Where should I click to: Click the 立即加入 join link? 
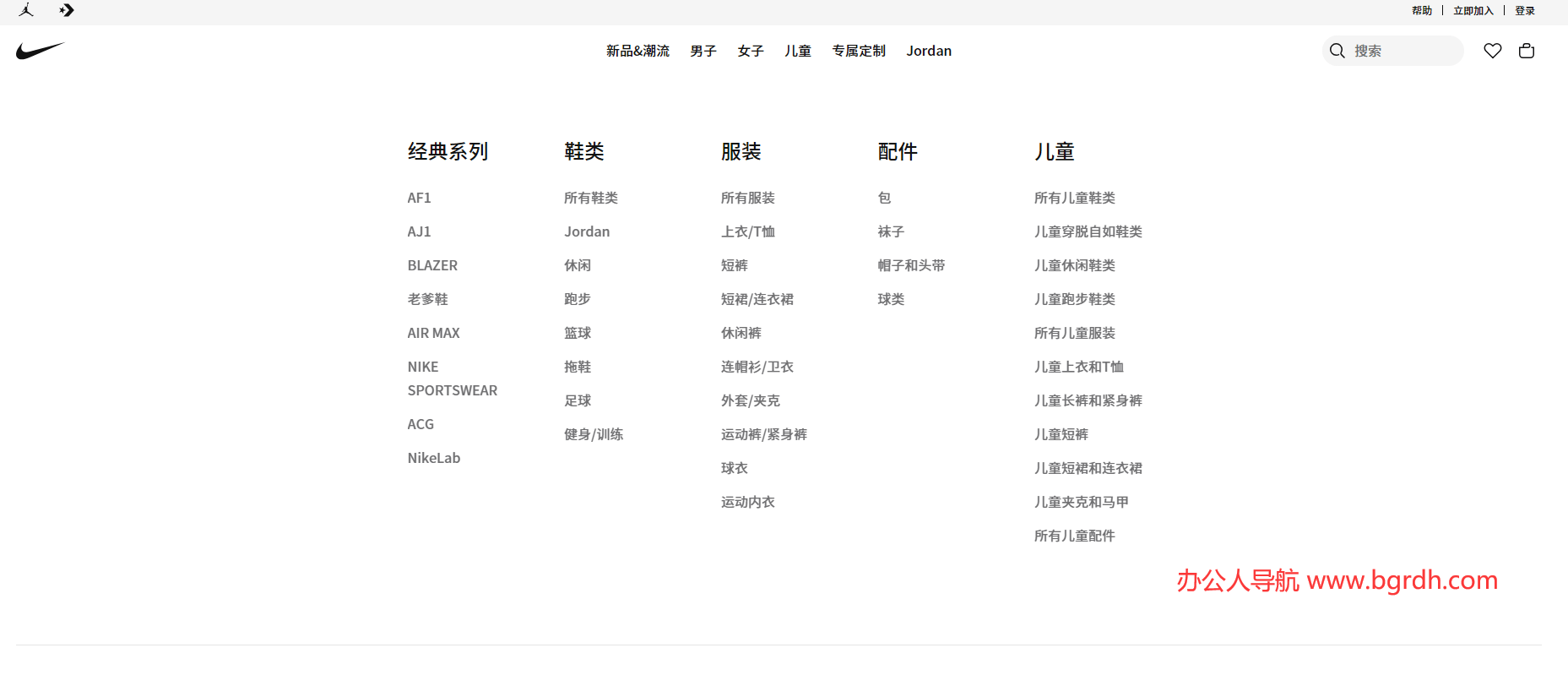[1473, 10]
